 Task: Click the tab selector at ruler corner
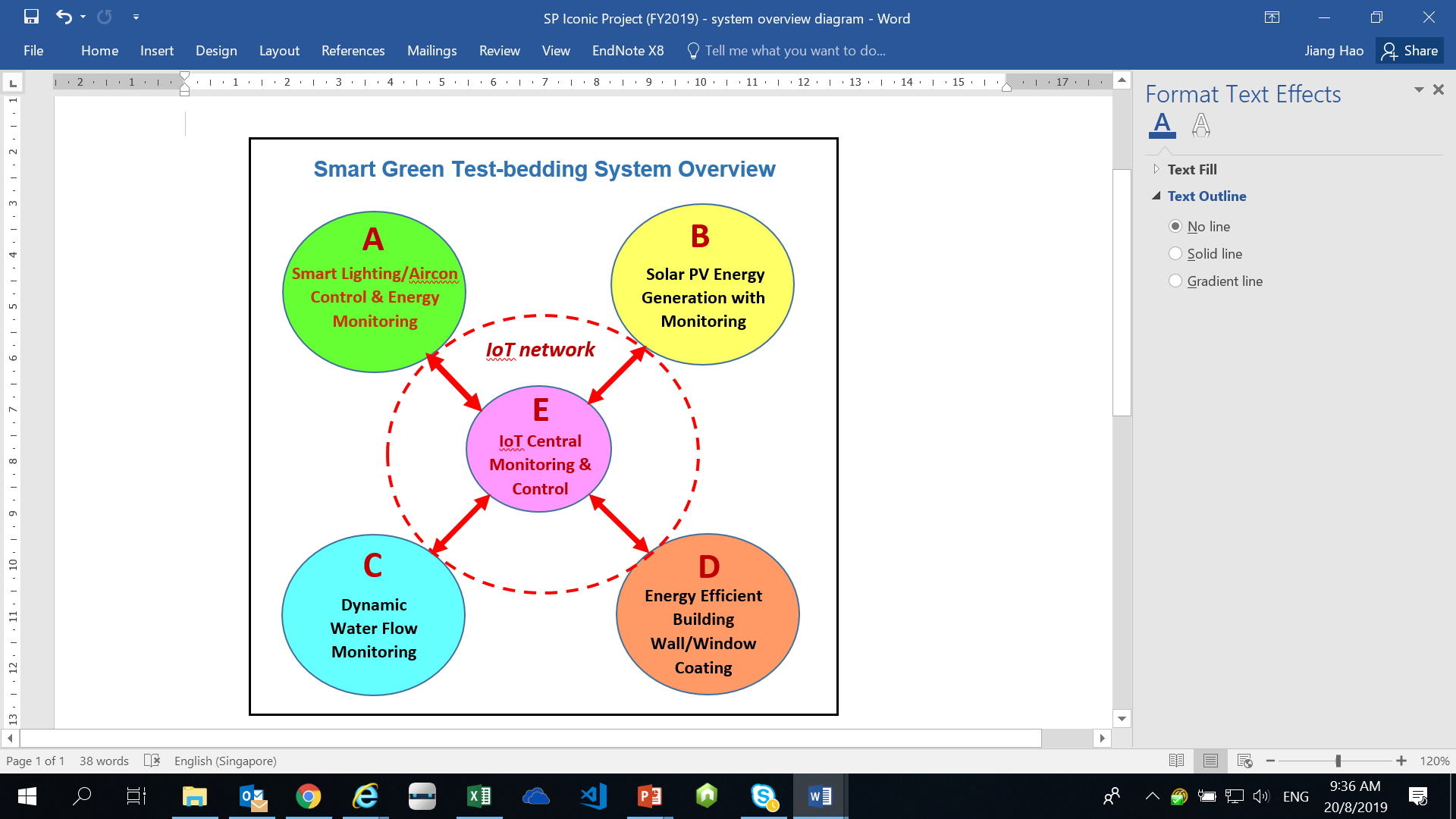(x=13, y=82)
